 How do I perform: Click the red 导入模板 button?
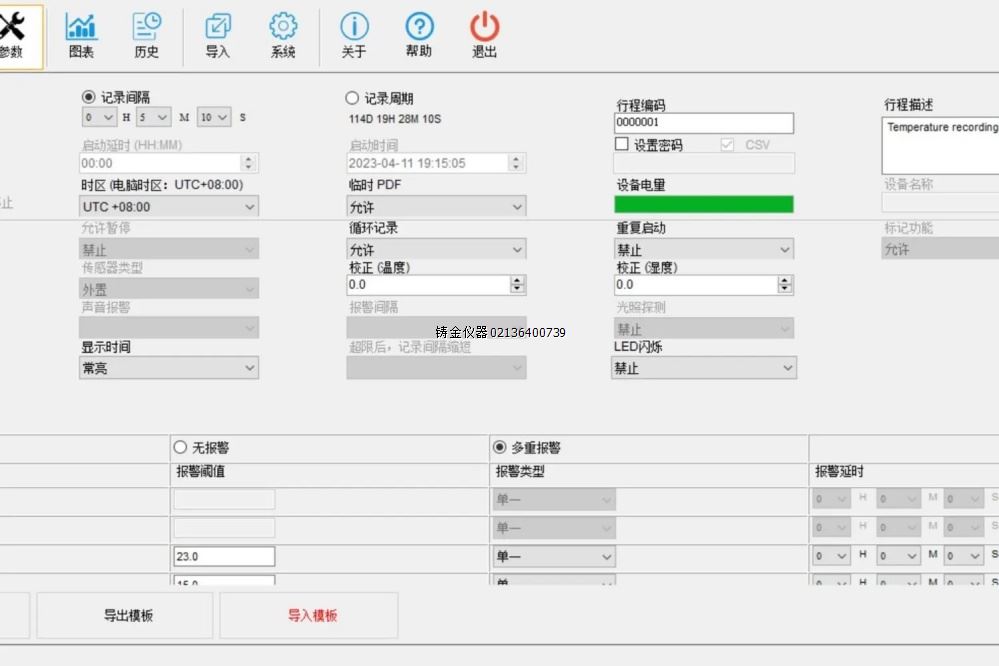point(312,616)
